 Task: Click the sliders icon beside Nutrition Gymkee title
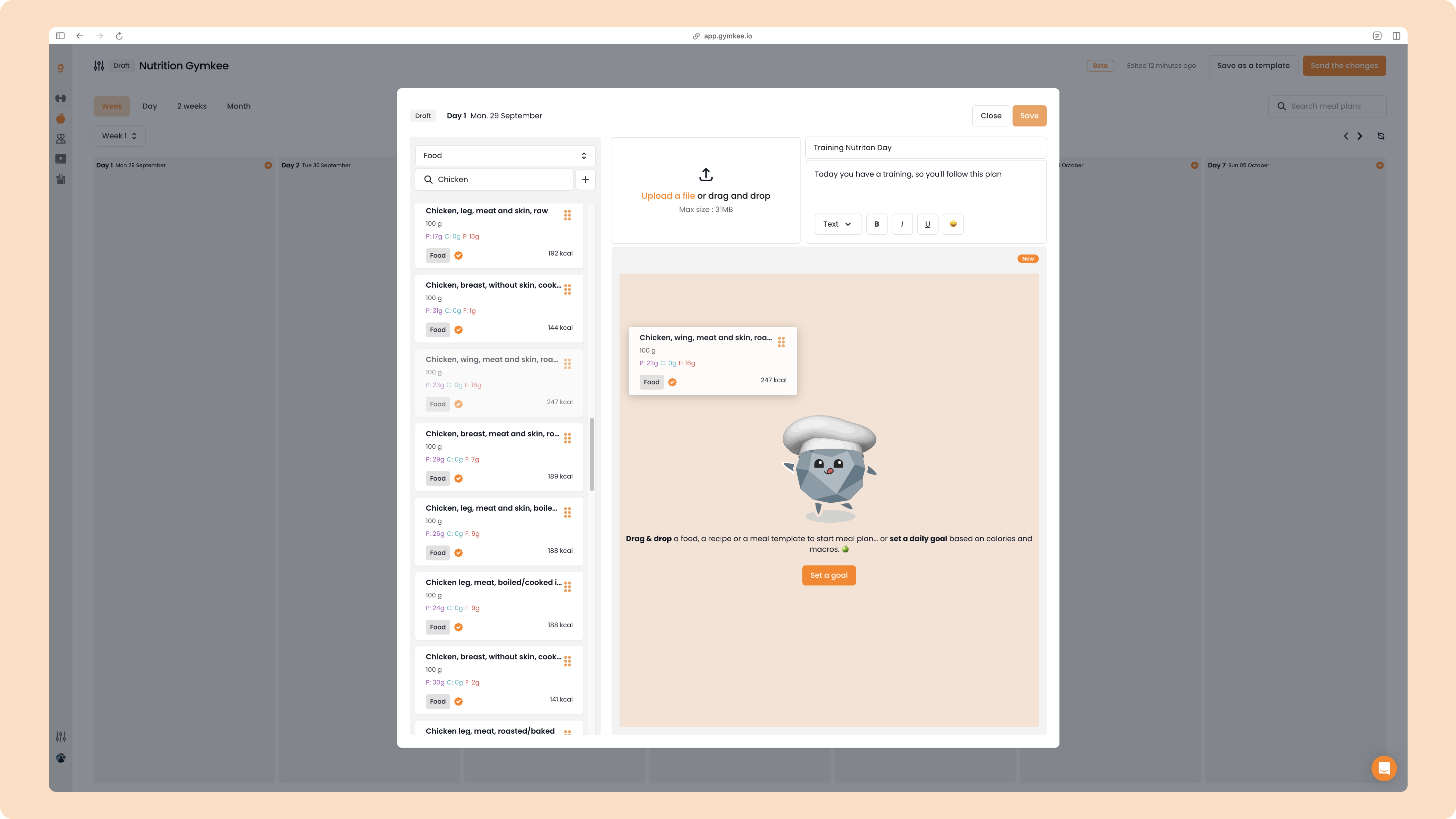point(99,66)
